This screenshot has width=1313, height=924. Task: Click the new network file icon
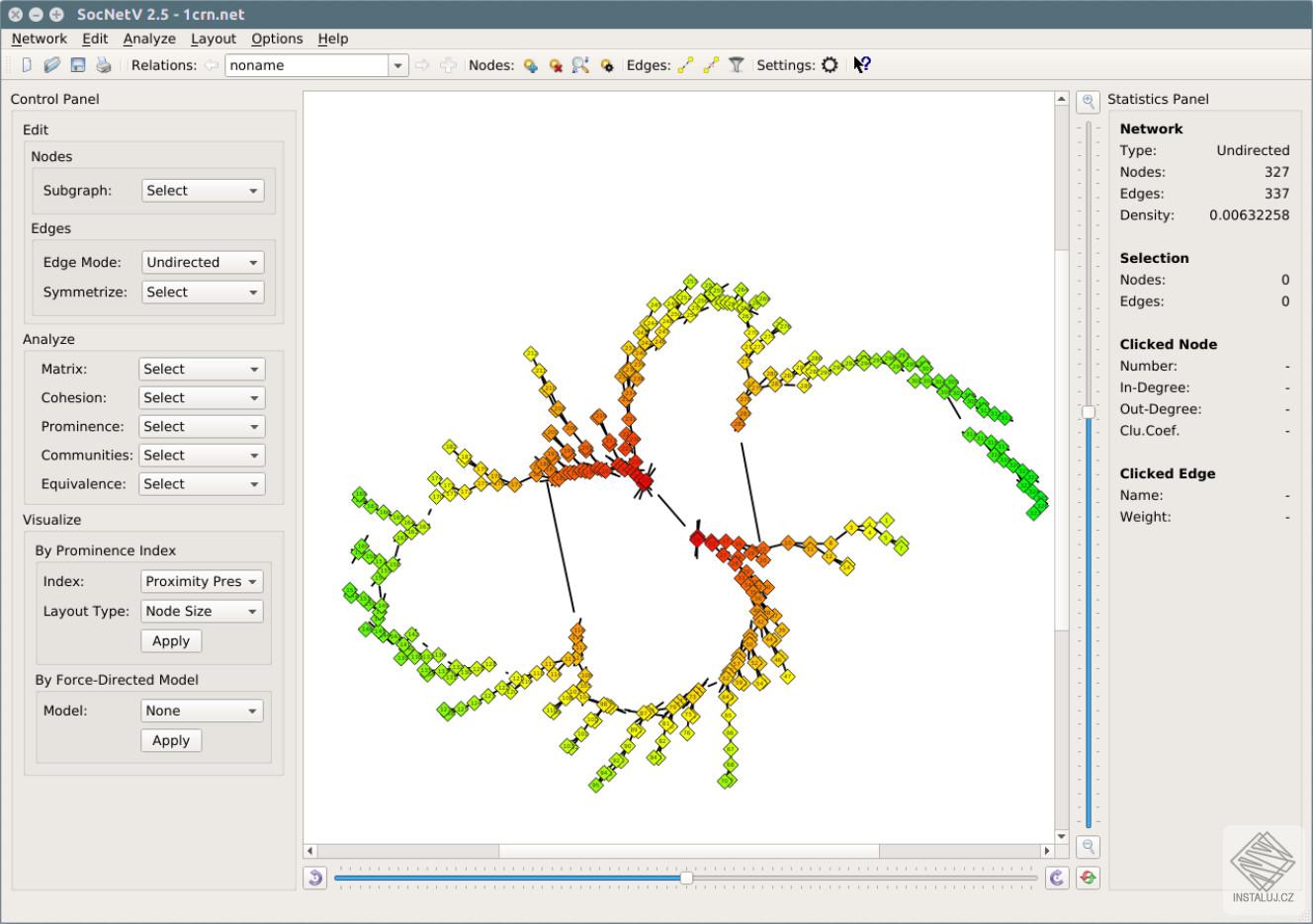(x=27, y=65)
